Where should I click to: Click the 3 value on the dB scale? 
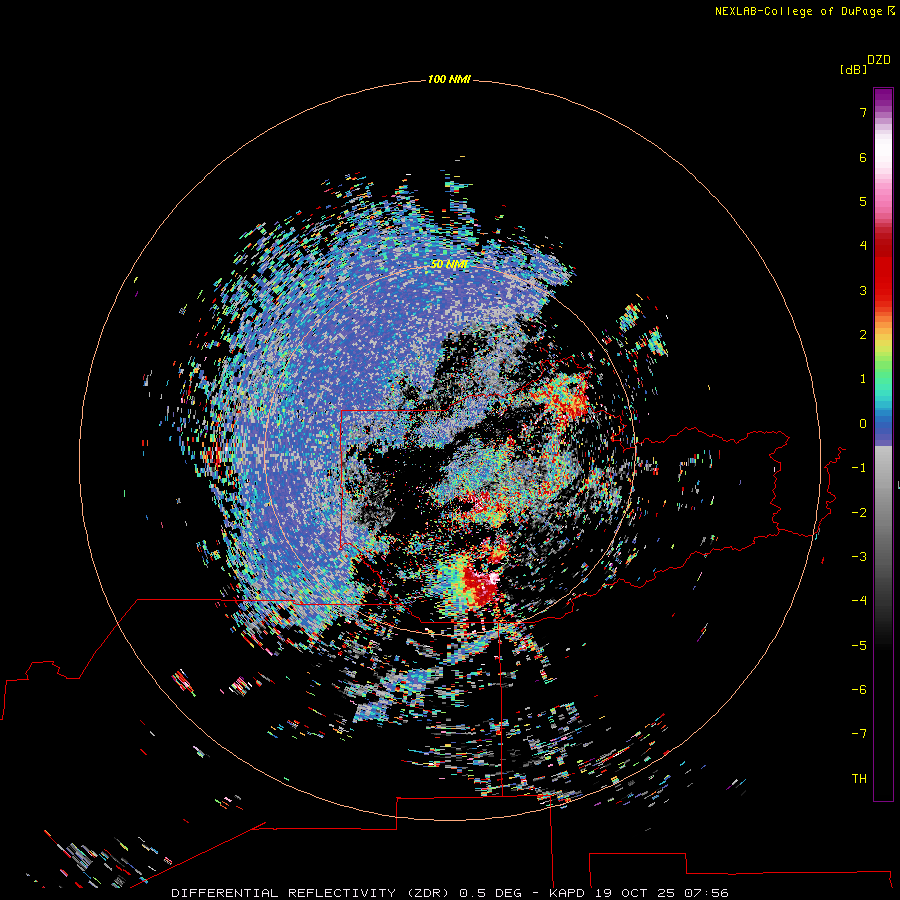pyautogui.click(x=863, y=290)
